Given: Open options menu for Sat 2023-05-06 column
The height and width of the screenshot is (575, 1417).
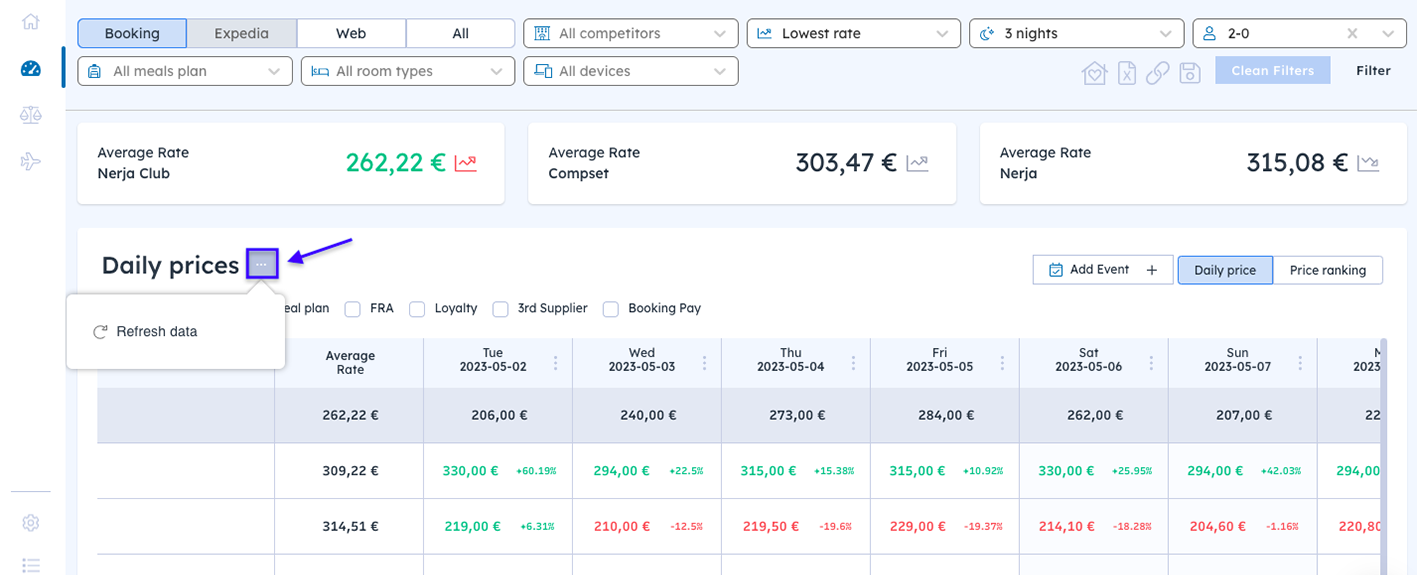Looking at the screenshot, I should pos(1152,363).
